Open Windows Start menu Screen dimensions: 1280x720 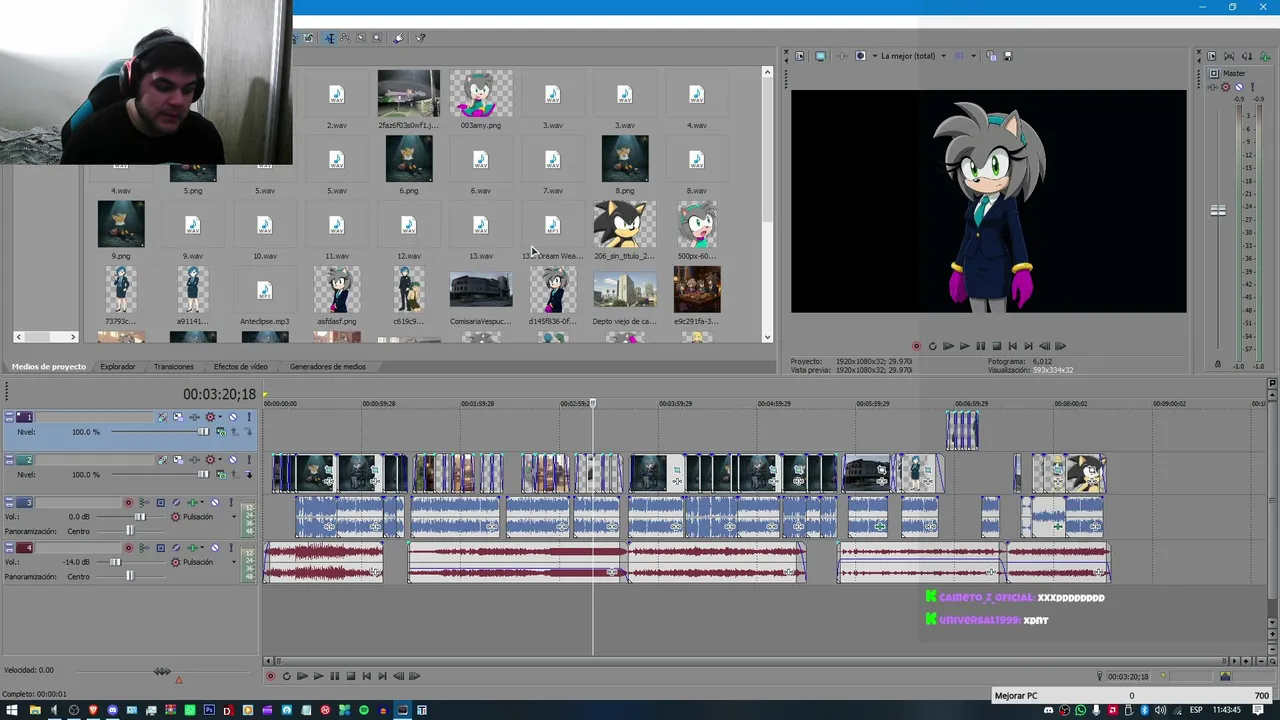[13, 710]
